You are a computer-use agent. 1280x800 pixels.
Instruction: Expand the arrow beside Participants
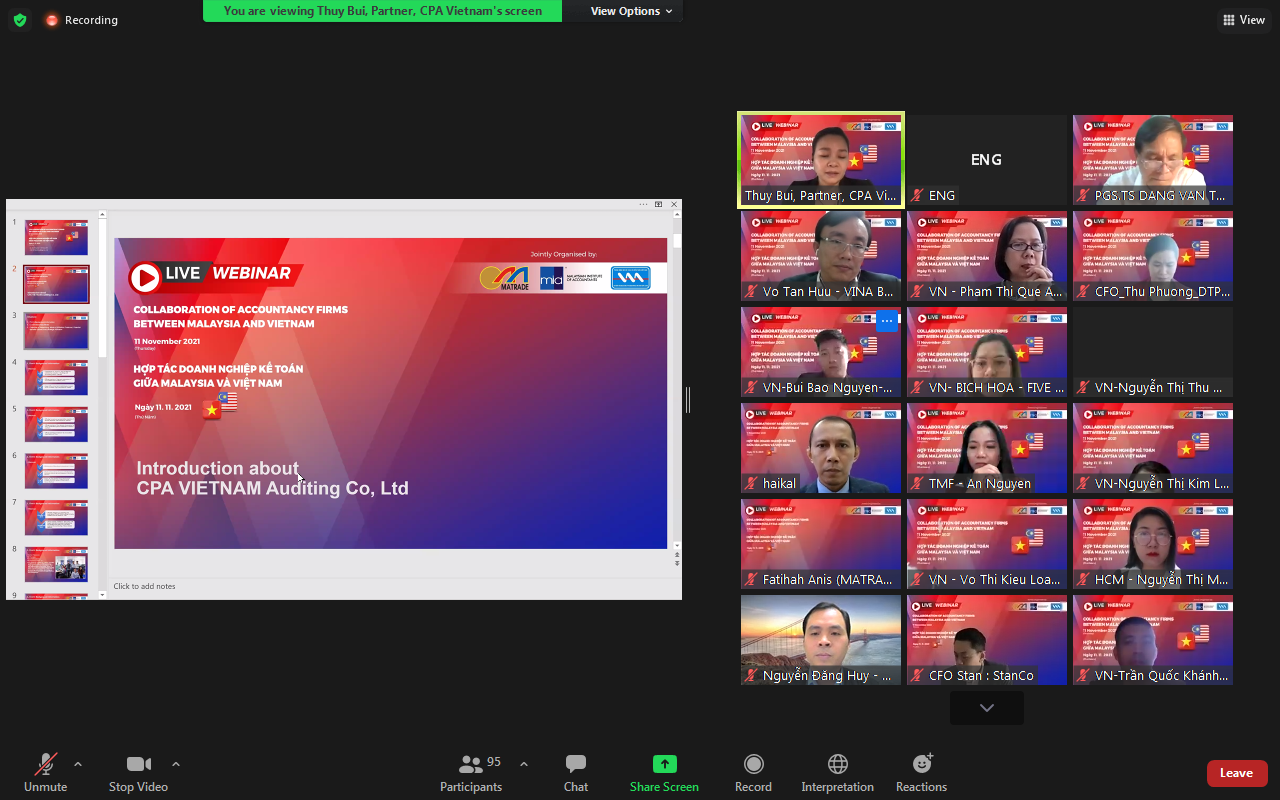click(x=523, y=765)
